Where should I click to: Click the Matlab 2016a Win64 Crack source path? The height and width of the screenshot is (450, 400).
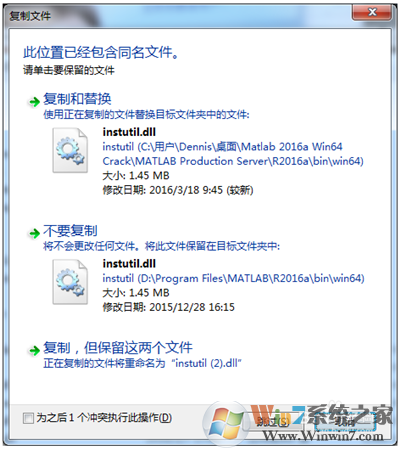click(x=233, y=154)
